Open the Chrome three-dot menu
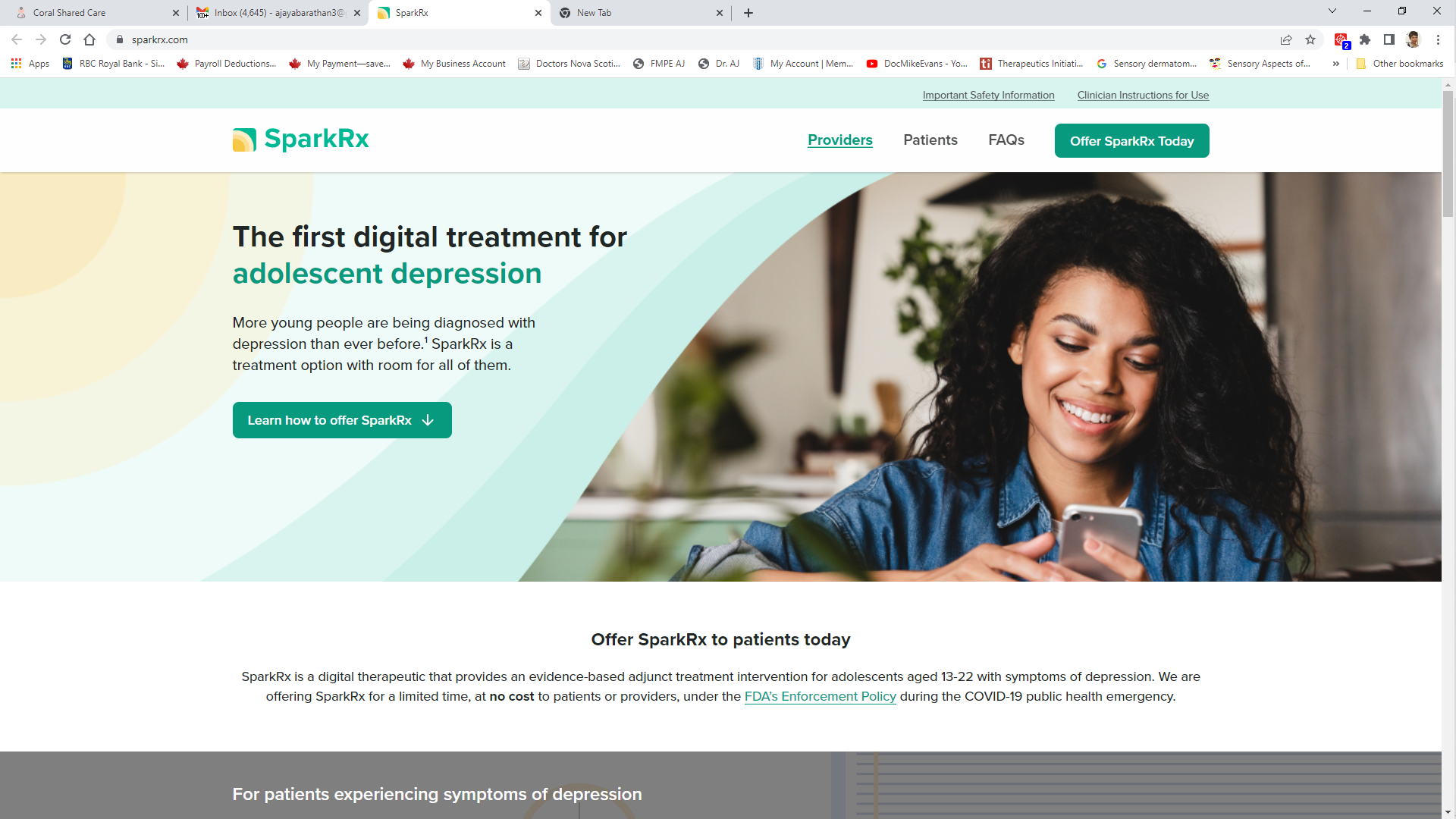The height and width of the screenshot is (819, 1456). [1438, 39]
